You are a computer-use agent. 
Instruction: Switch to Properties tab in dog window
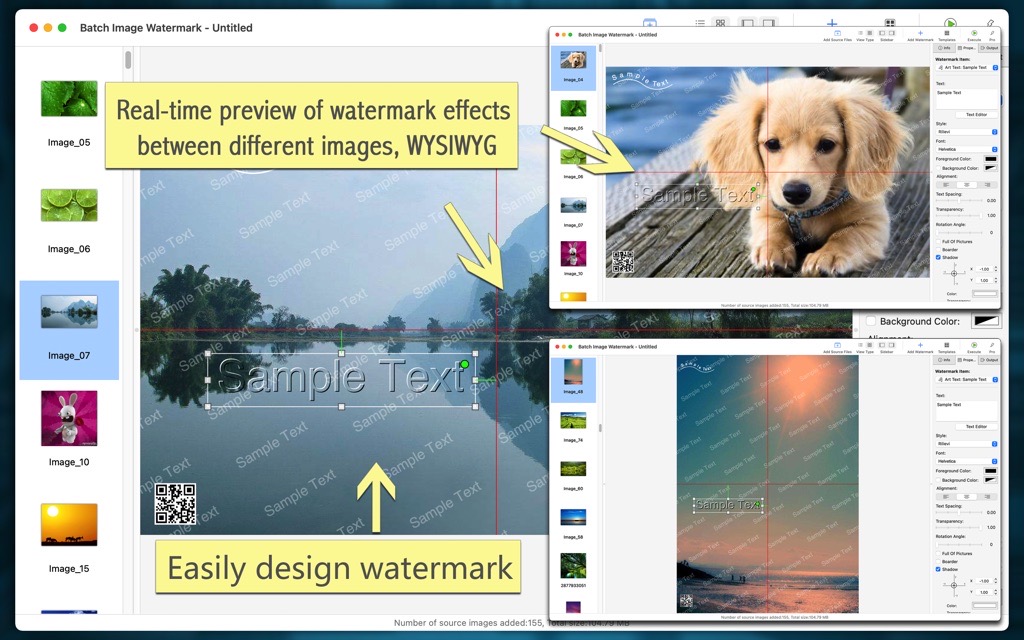click(x=967, y=48)
